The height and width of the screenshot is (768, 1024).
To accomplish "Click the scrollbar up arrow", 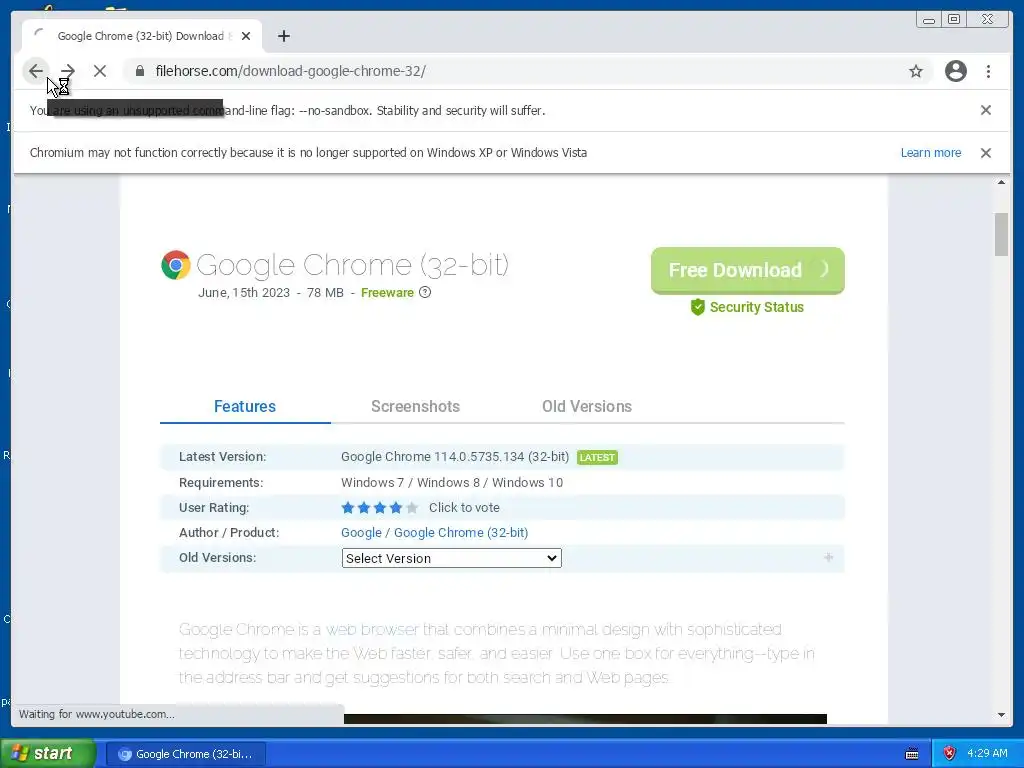I will (x=1001, y=182).
